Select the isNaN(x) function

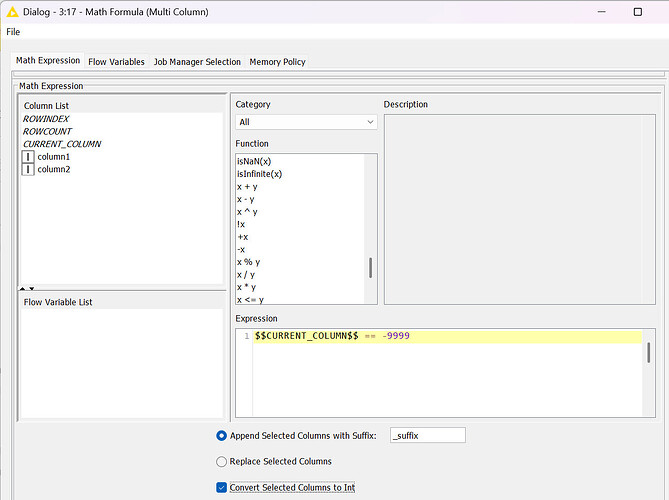click(x=253, y=161)
